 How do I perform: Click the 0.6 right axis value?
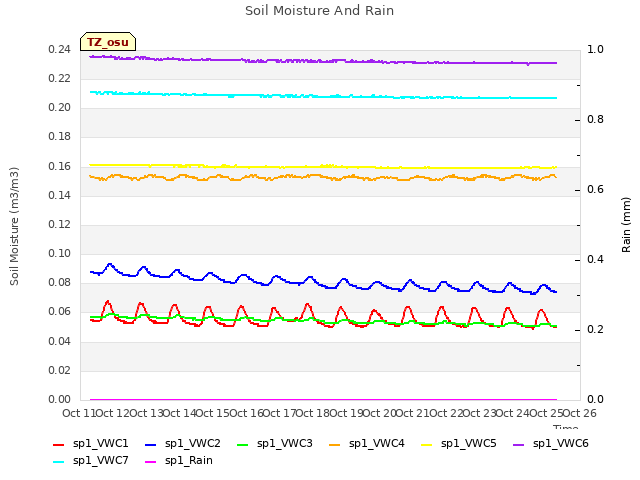595,189
